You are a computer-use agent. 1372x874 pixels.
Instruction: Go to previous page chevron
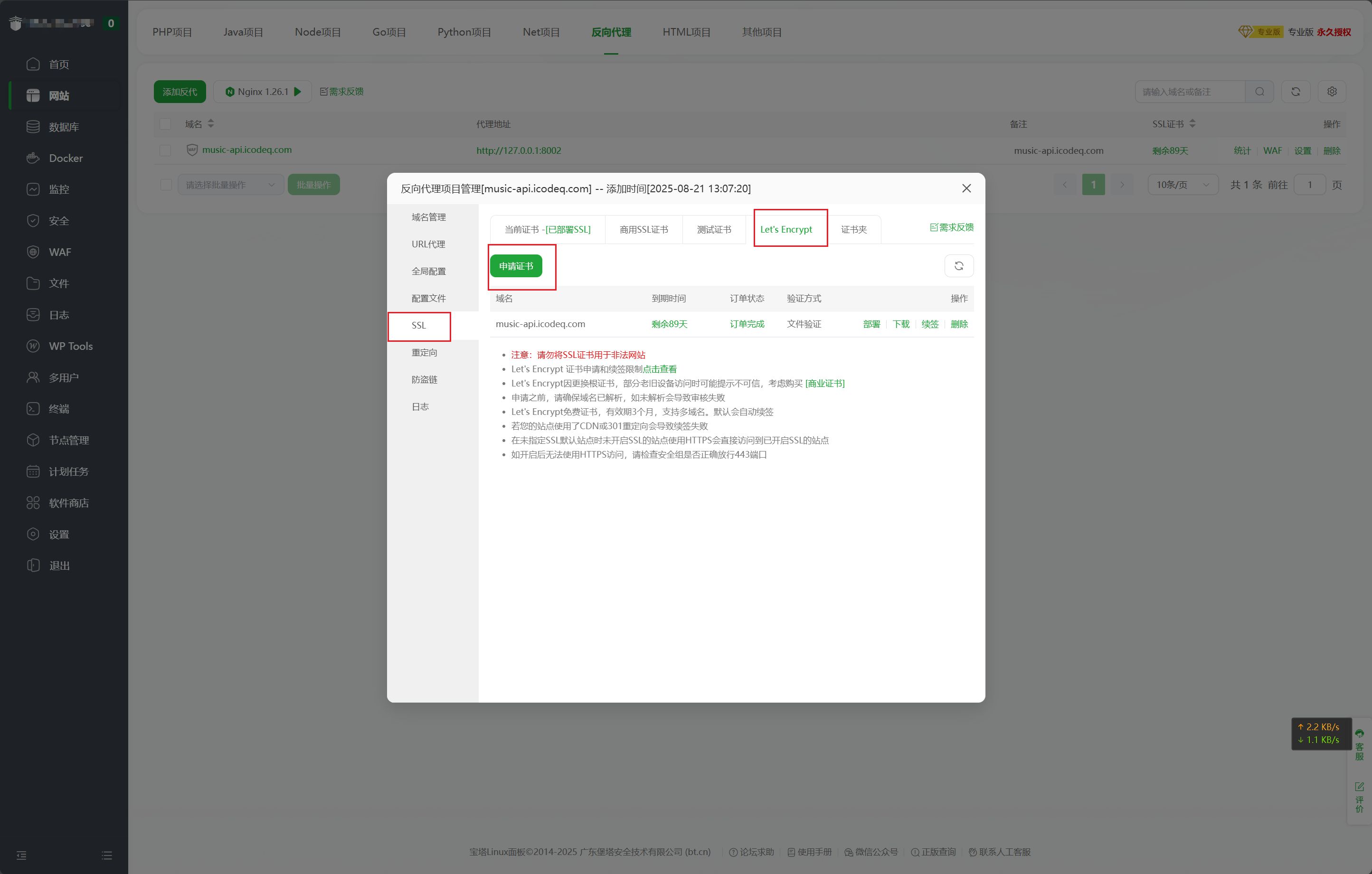tap(1065, 185)
